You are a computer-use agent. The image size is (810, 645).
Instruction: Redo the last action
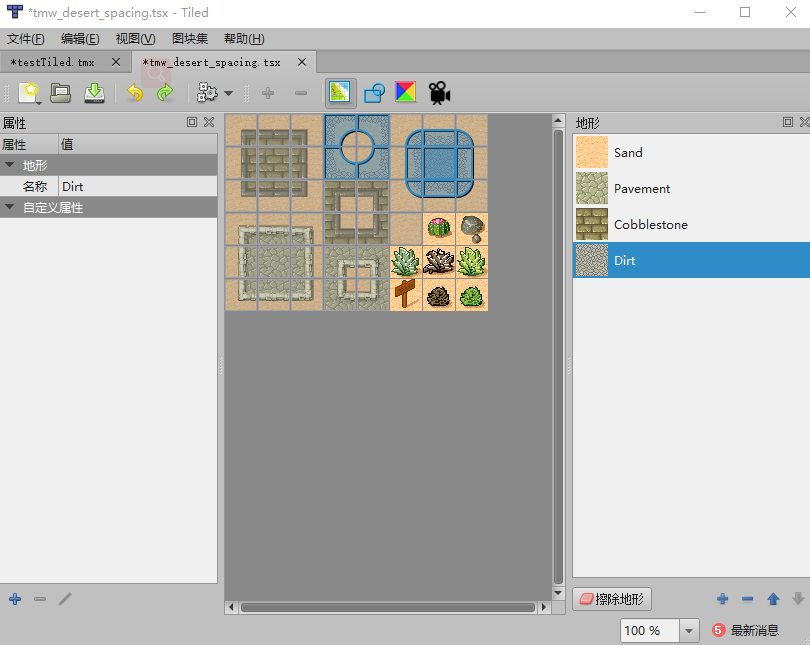point(165,92)
